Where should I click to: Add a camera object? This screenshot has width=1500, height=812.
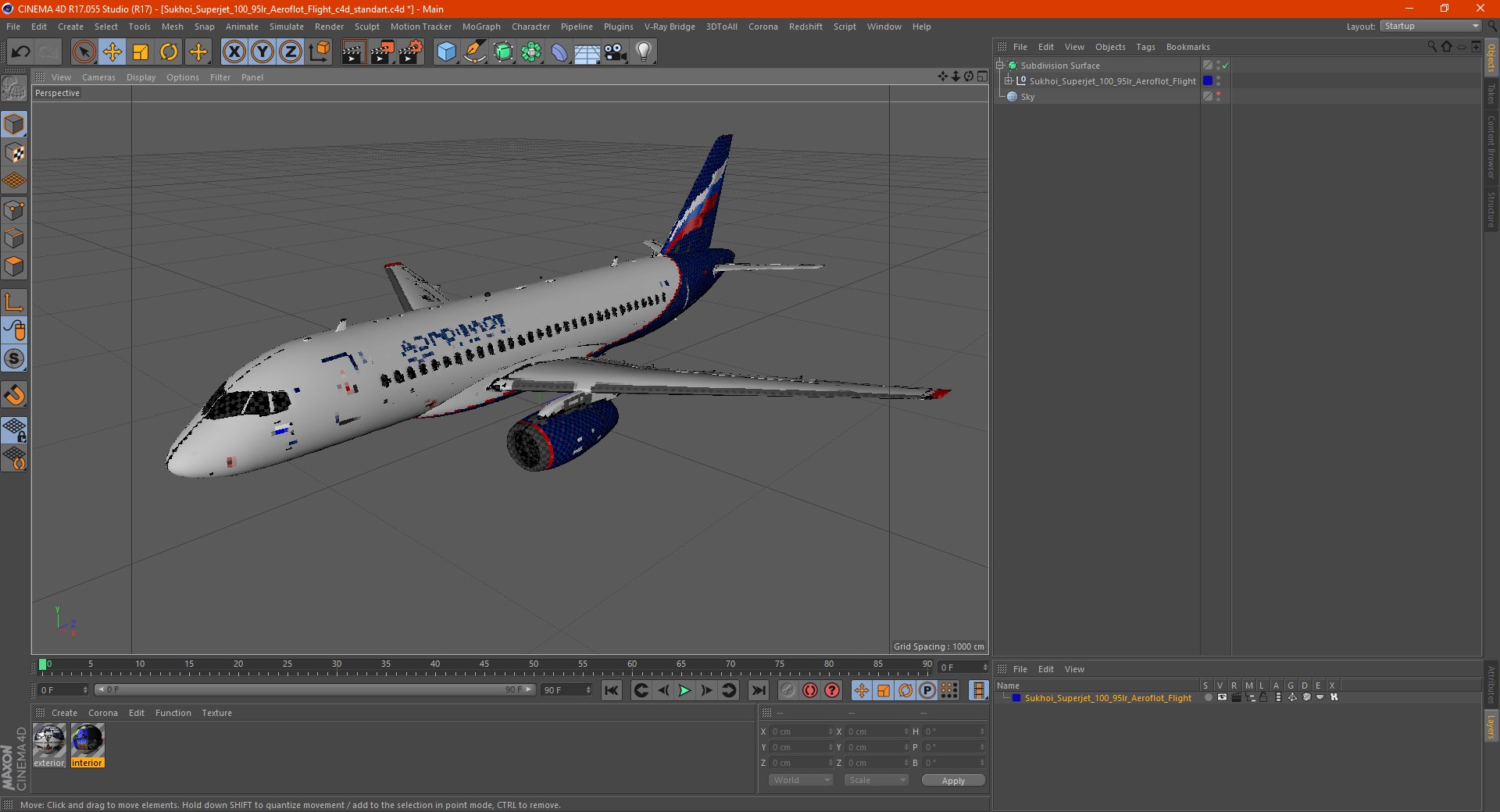pyautogui.click(x=616, y=52)
